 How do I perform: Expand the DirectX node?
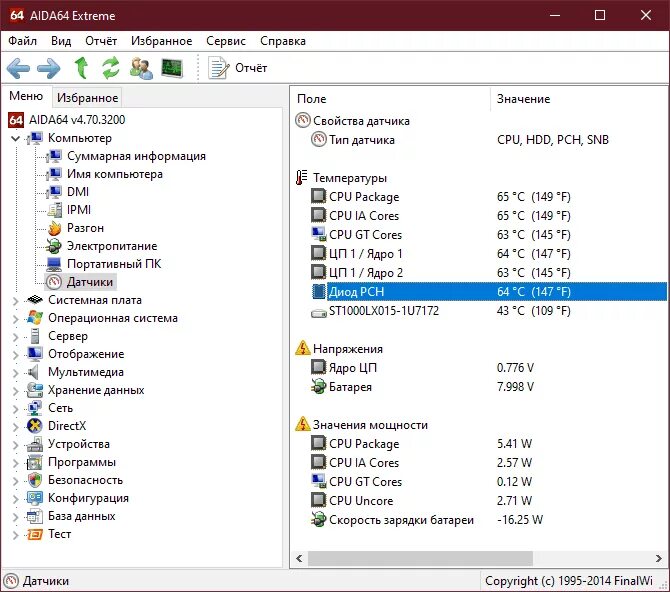click(15, 426)
